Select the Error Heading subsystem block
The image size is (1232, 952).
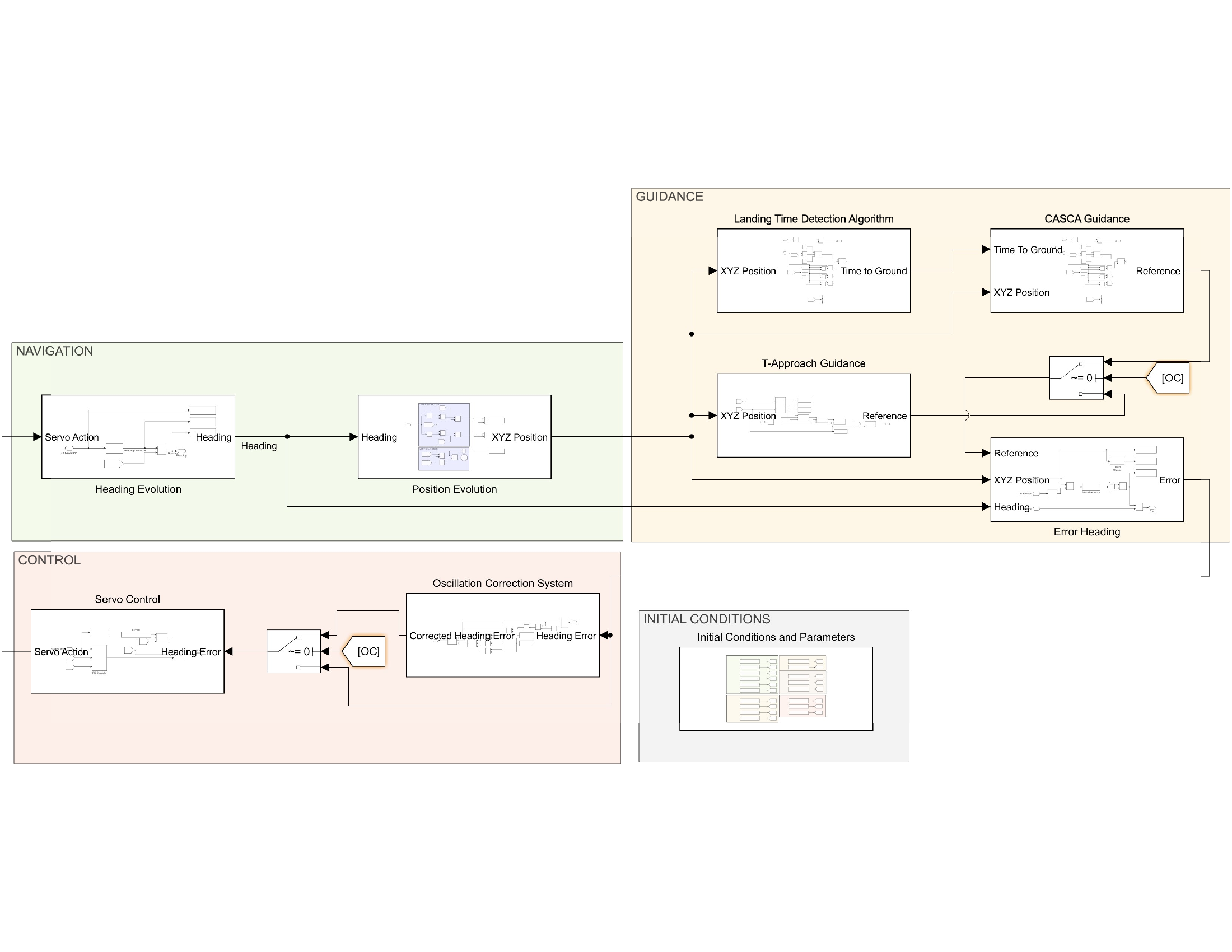click(x=1087, y=479)
